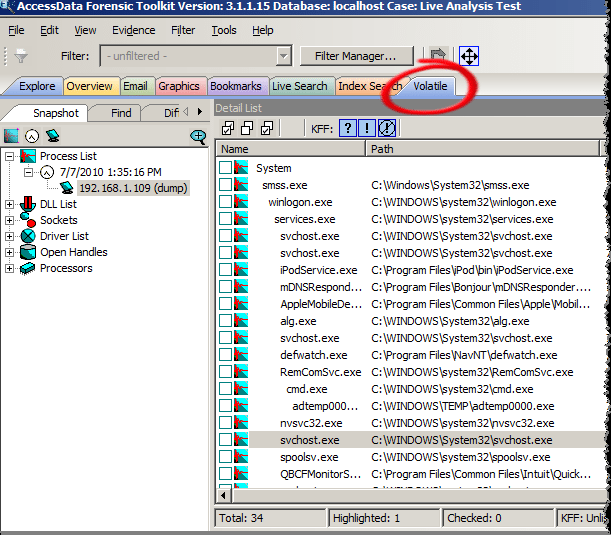Select the svchost.exe highlighted row
611x535 pixels.
pyautogui.click(x=309, y=440)
